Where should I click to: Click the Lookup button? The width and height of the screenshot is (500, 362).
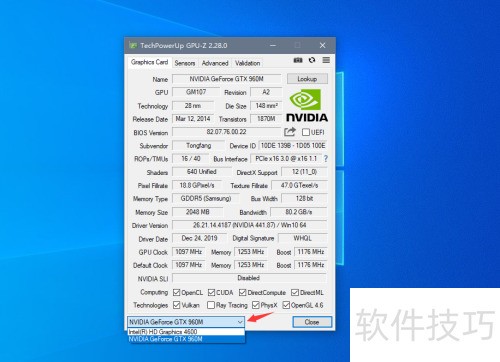point(307,79)
